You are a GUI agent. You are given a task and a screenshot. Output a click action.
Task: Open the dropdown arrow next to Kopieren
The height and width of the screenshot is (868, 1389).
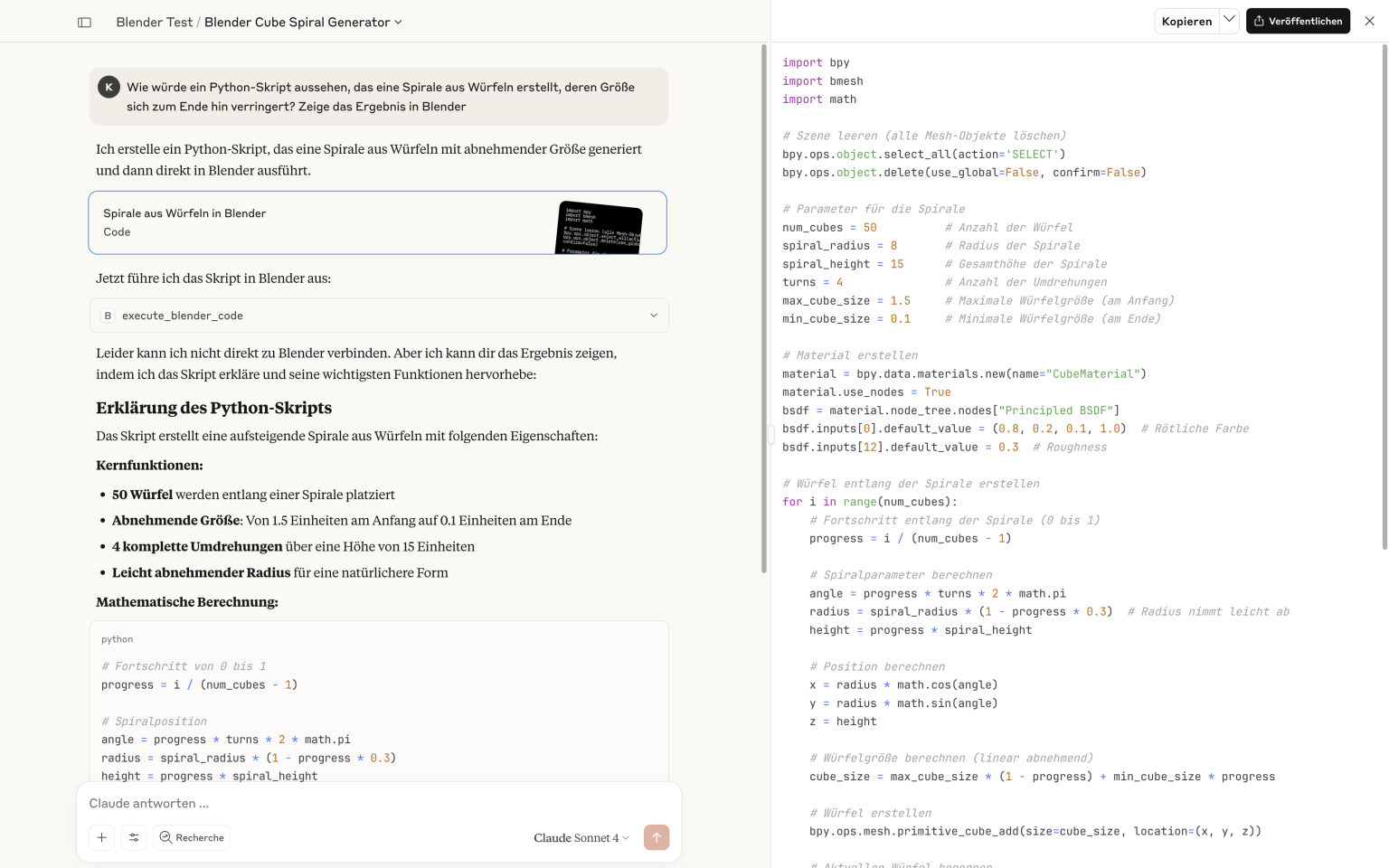[x=1229, y=20]
